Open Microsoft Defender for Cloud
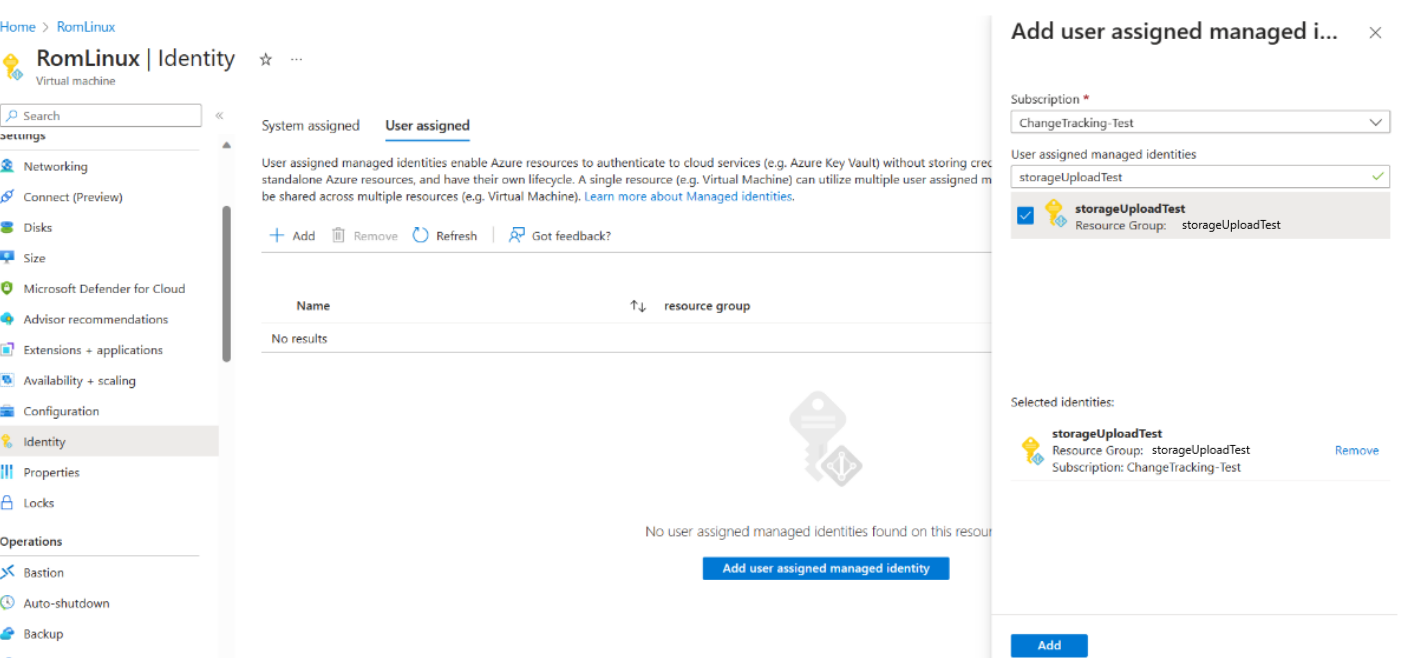Screen dimensions: 1404x662 click(x=103, y=288)
